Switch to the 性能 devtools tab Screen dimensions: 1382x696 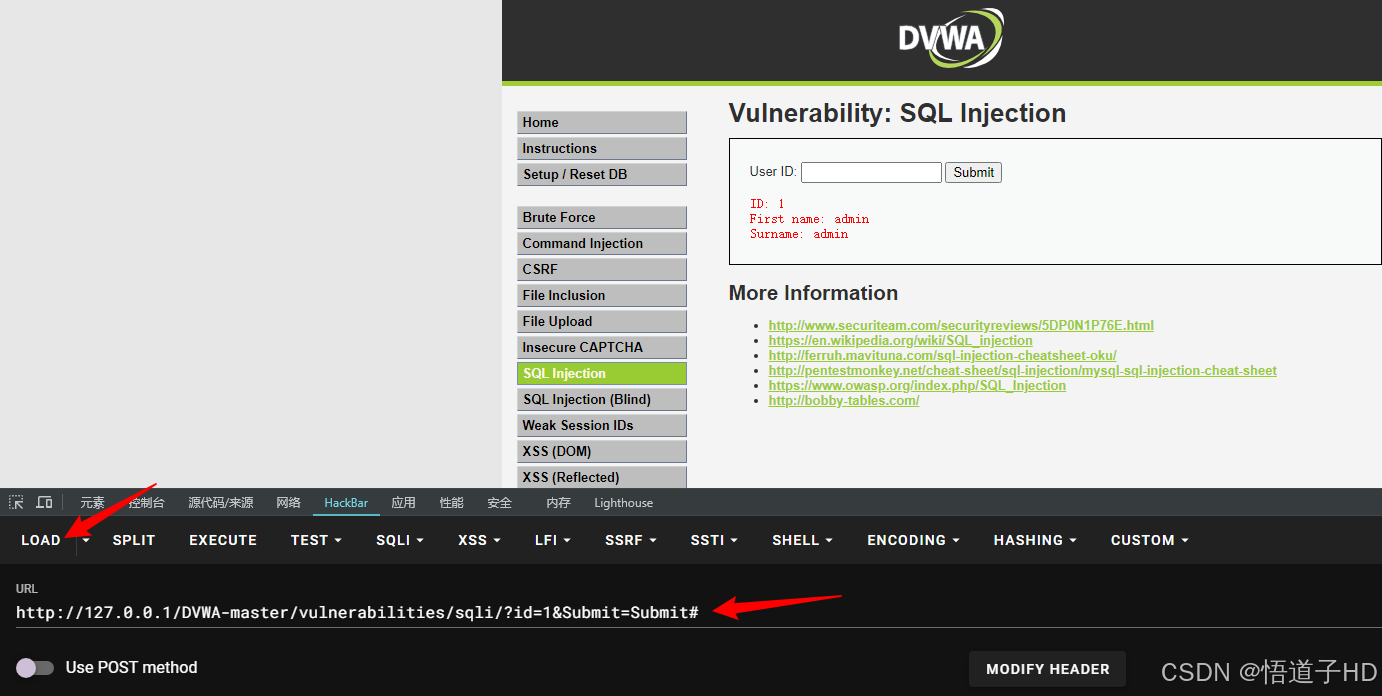(x=451, y=503)
